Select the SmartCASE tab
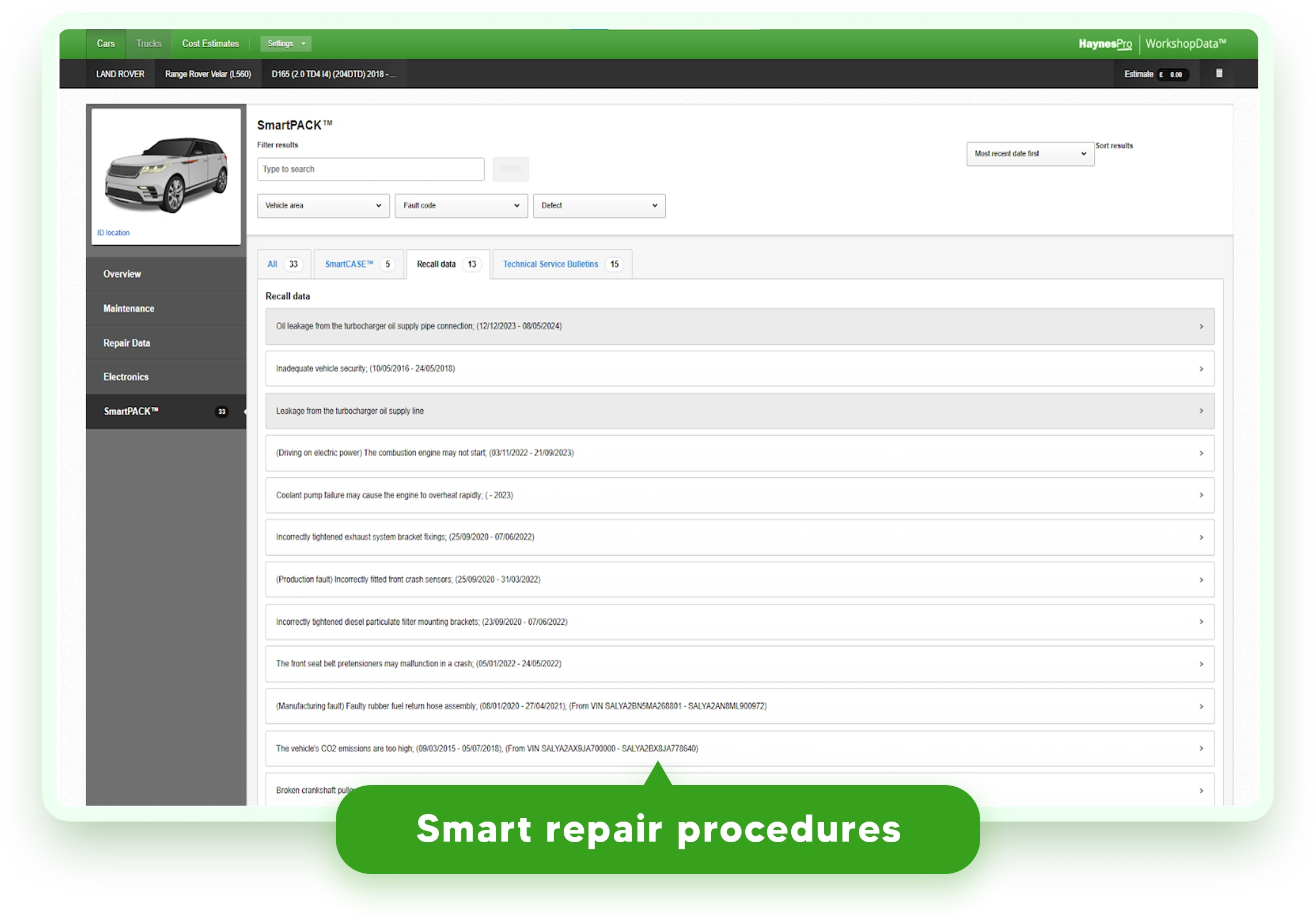The image size is (1316, 920). [359, 264]
